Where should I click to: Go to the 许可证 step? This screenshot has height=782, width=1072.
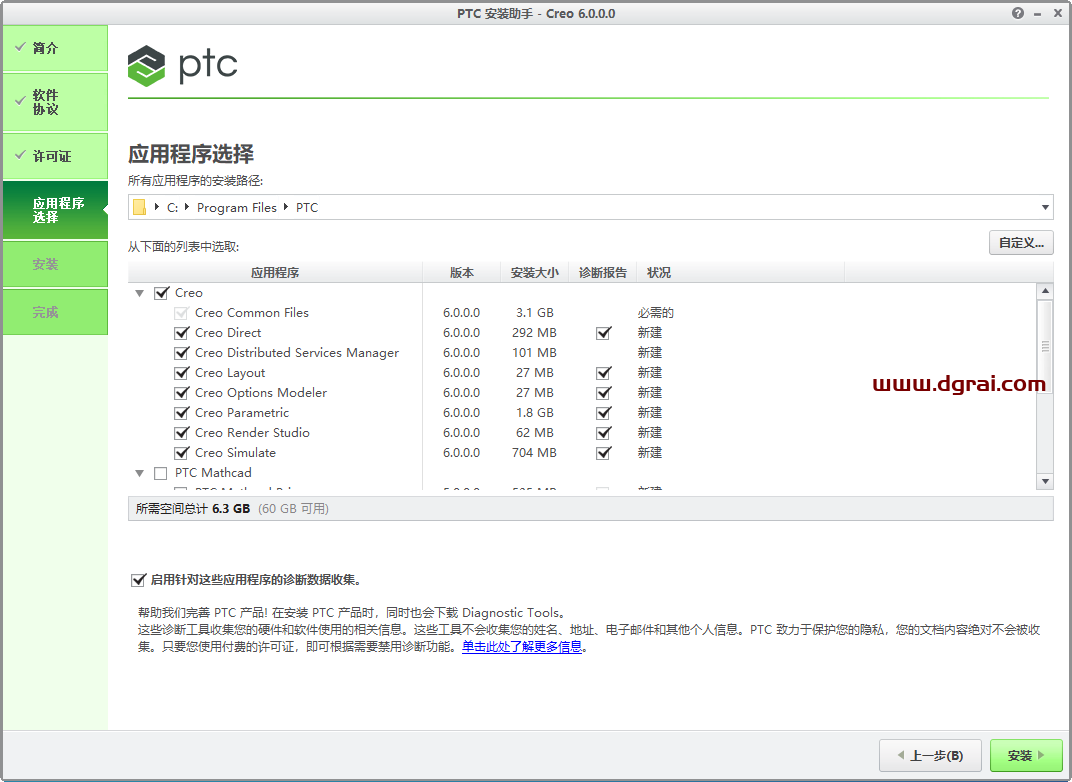(x=55, y=156)
